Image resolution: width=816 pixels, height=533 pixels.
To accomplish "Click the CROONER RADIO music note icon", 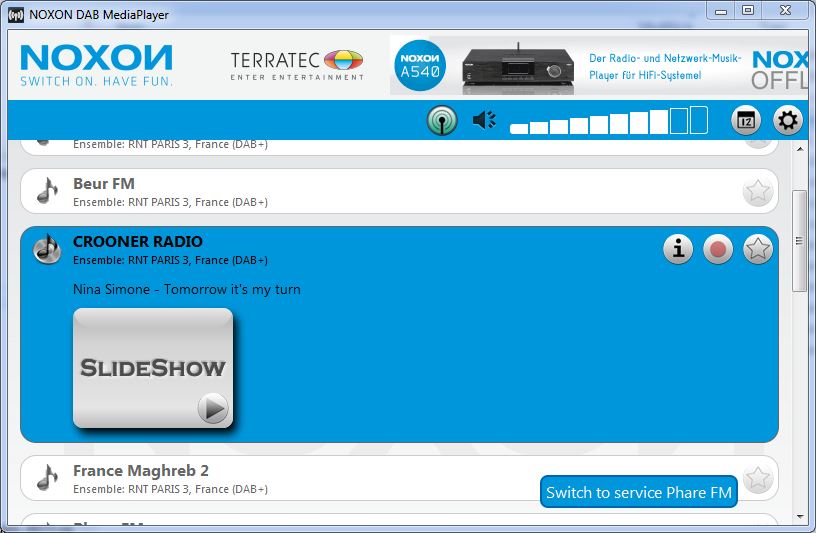I will [47, 249].
